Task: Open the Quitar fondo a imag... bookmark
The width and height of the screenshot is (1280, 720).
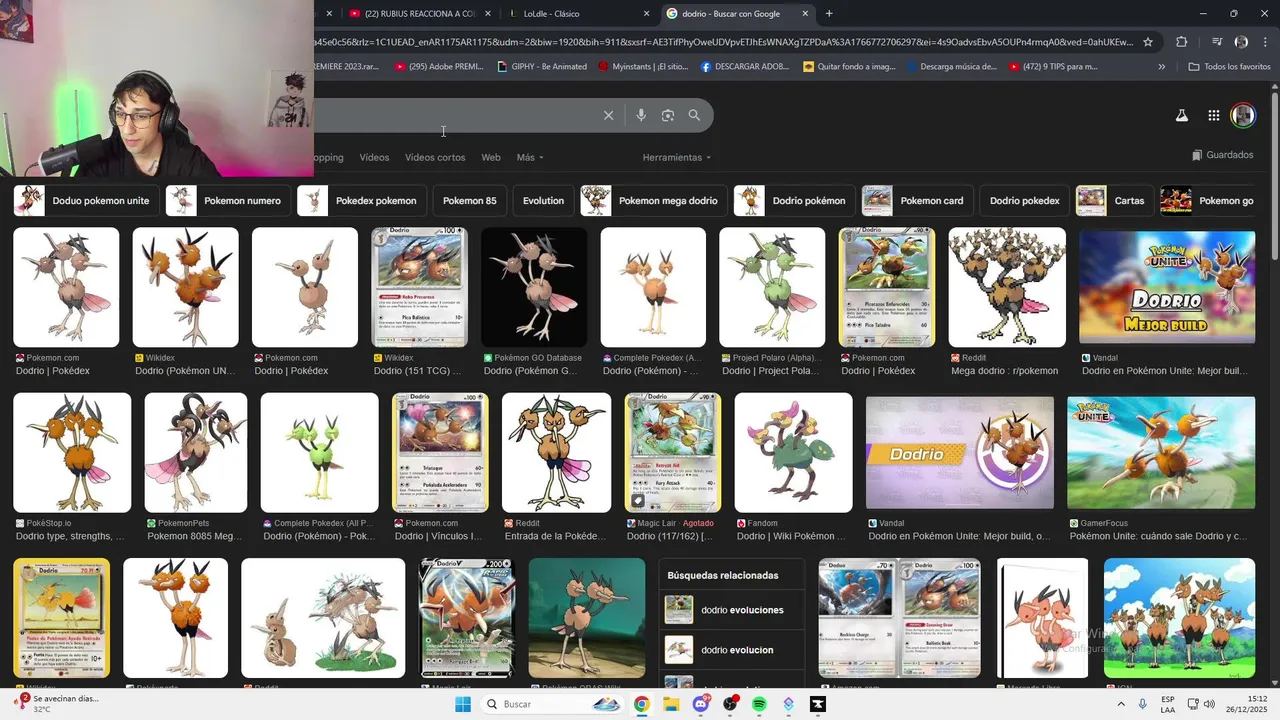Action: pos(849,67)
